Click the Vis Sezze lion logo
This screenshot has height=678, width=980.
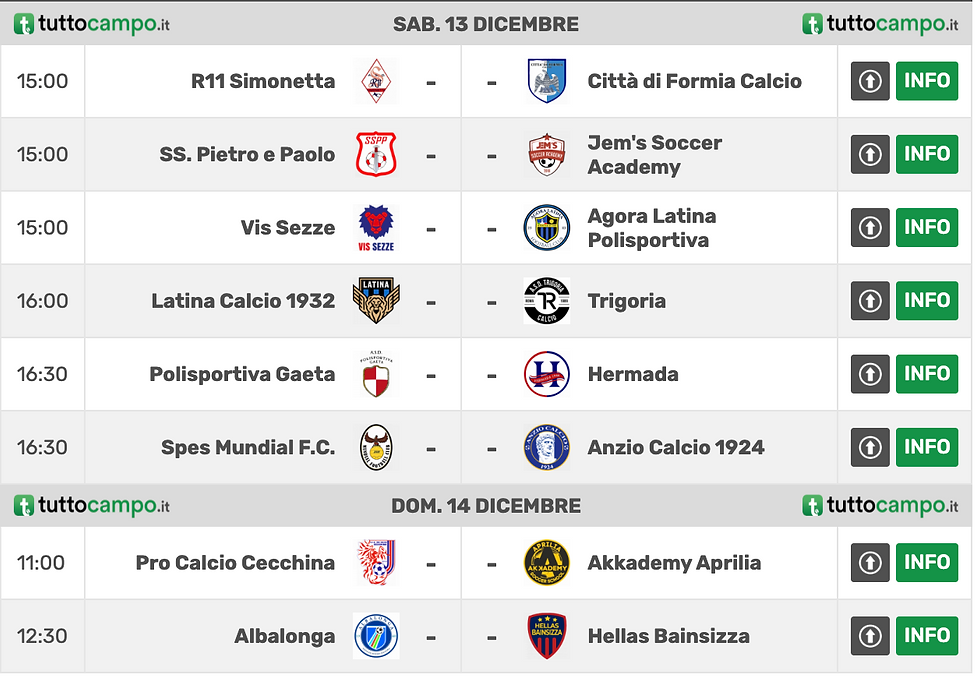click(x=376, y=228)
